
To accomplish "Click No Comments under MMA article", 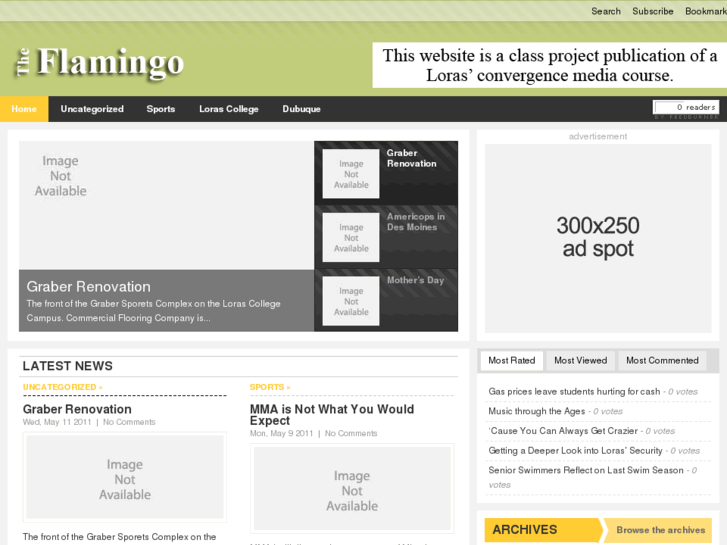I will coord(351,433).
